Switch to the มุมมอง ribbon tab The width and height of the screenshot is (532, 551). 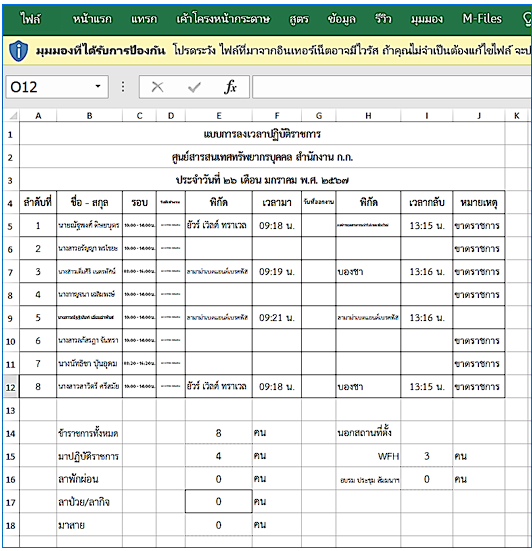(427, 19)
